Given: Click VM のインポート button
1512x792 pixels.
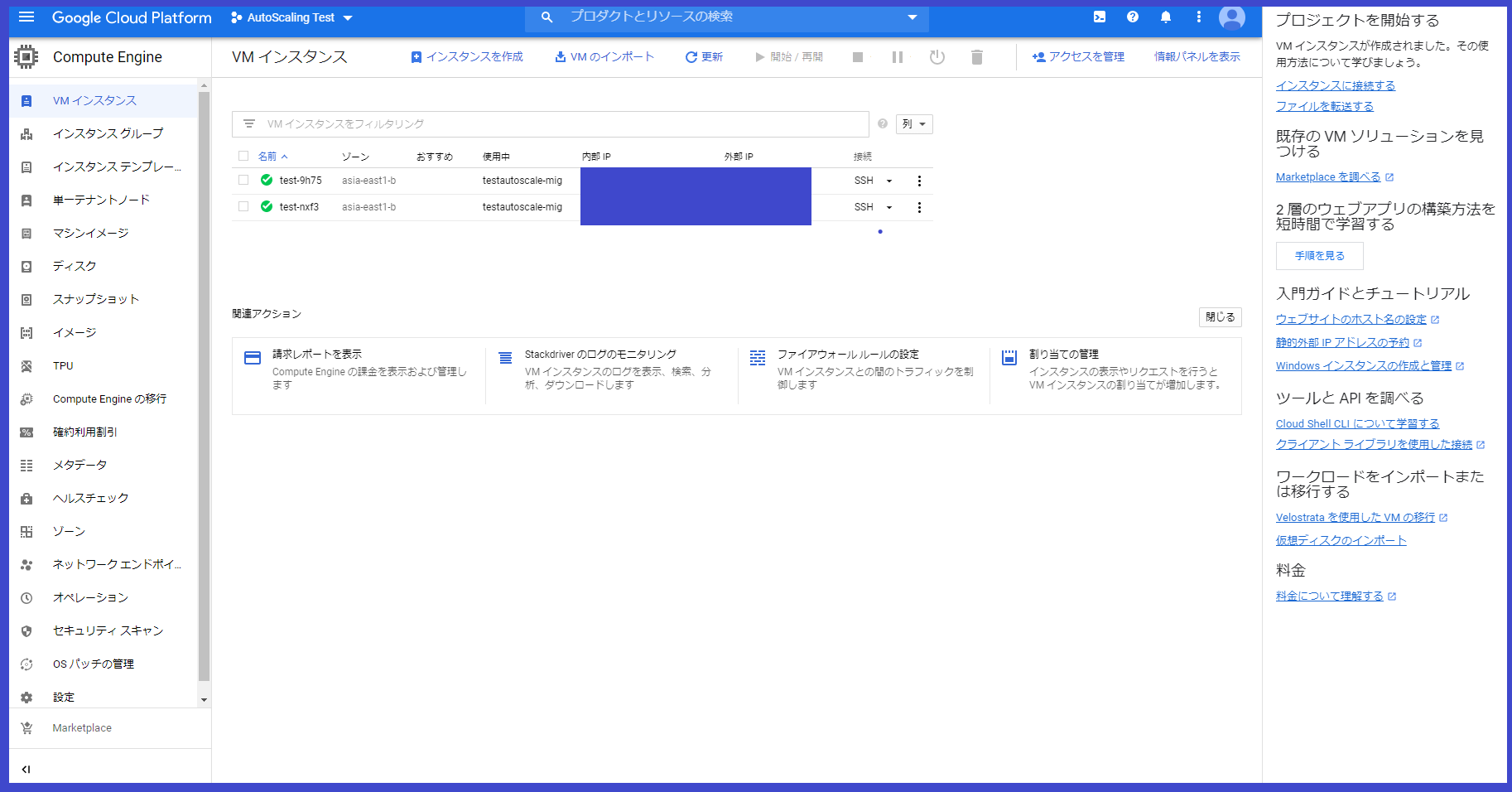Looking at the screenshot, I should (604, 57).
